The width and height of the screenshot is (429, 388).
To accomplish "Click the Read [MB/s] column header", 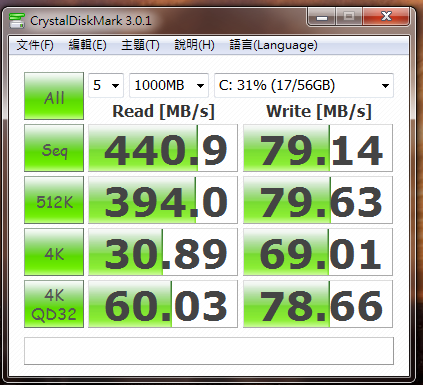I will pyautogui.click(x=163, y=111).
